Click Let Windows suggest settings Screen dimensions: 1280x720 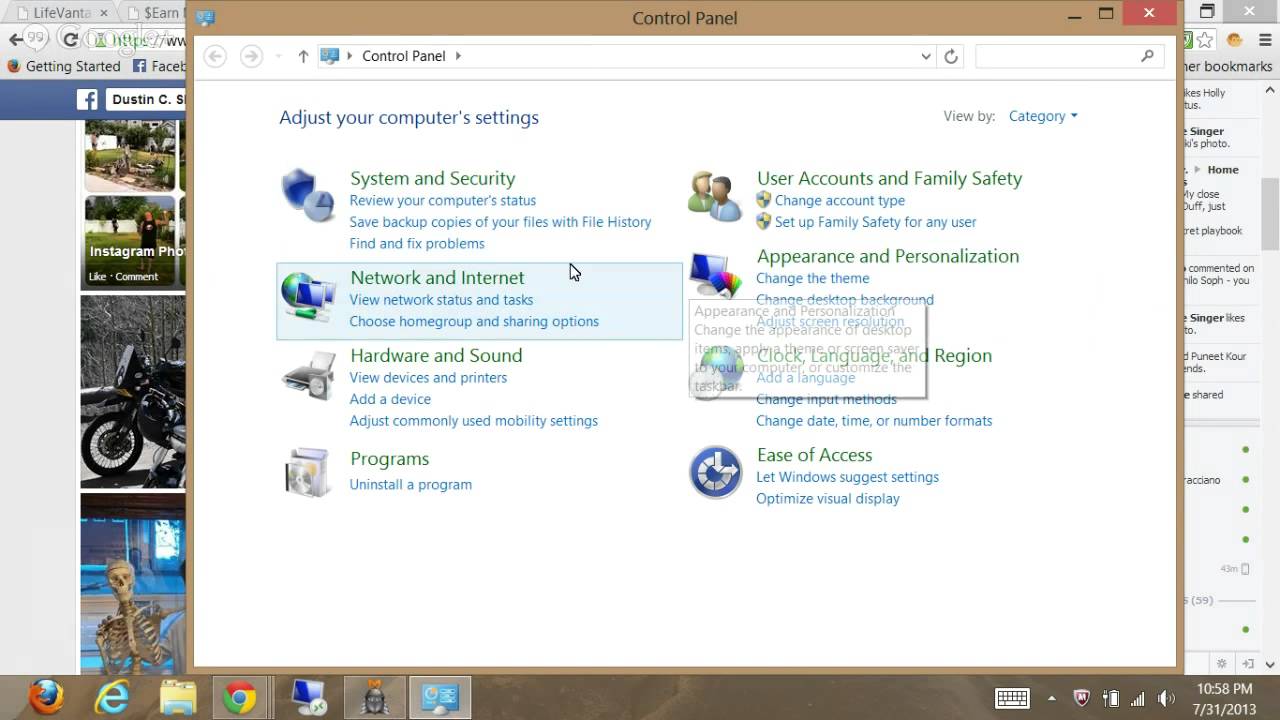pos(847,477)
